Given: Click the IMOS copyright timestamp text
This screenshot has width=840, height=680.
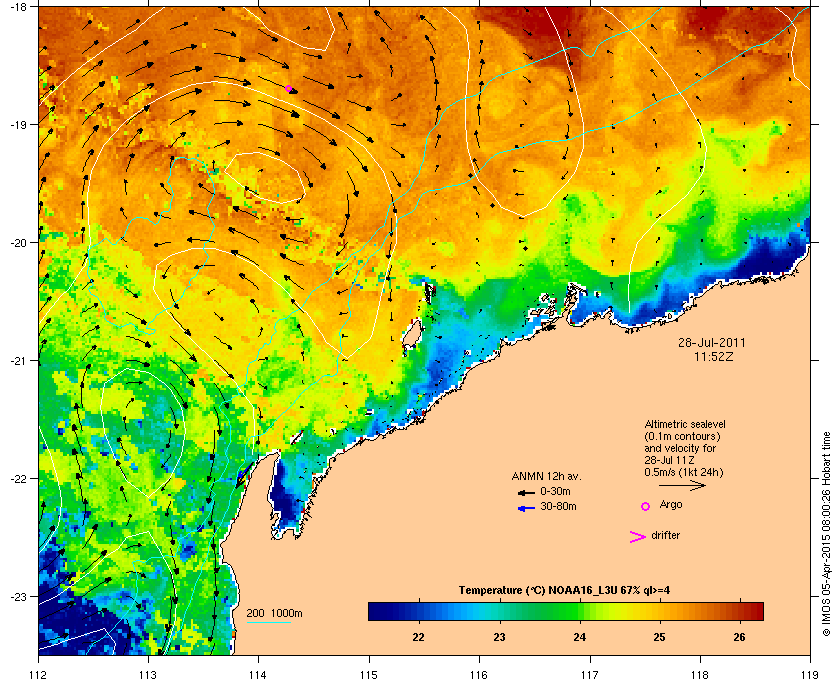Looking at the screenshot, I should [826, 534].
